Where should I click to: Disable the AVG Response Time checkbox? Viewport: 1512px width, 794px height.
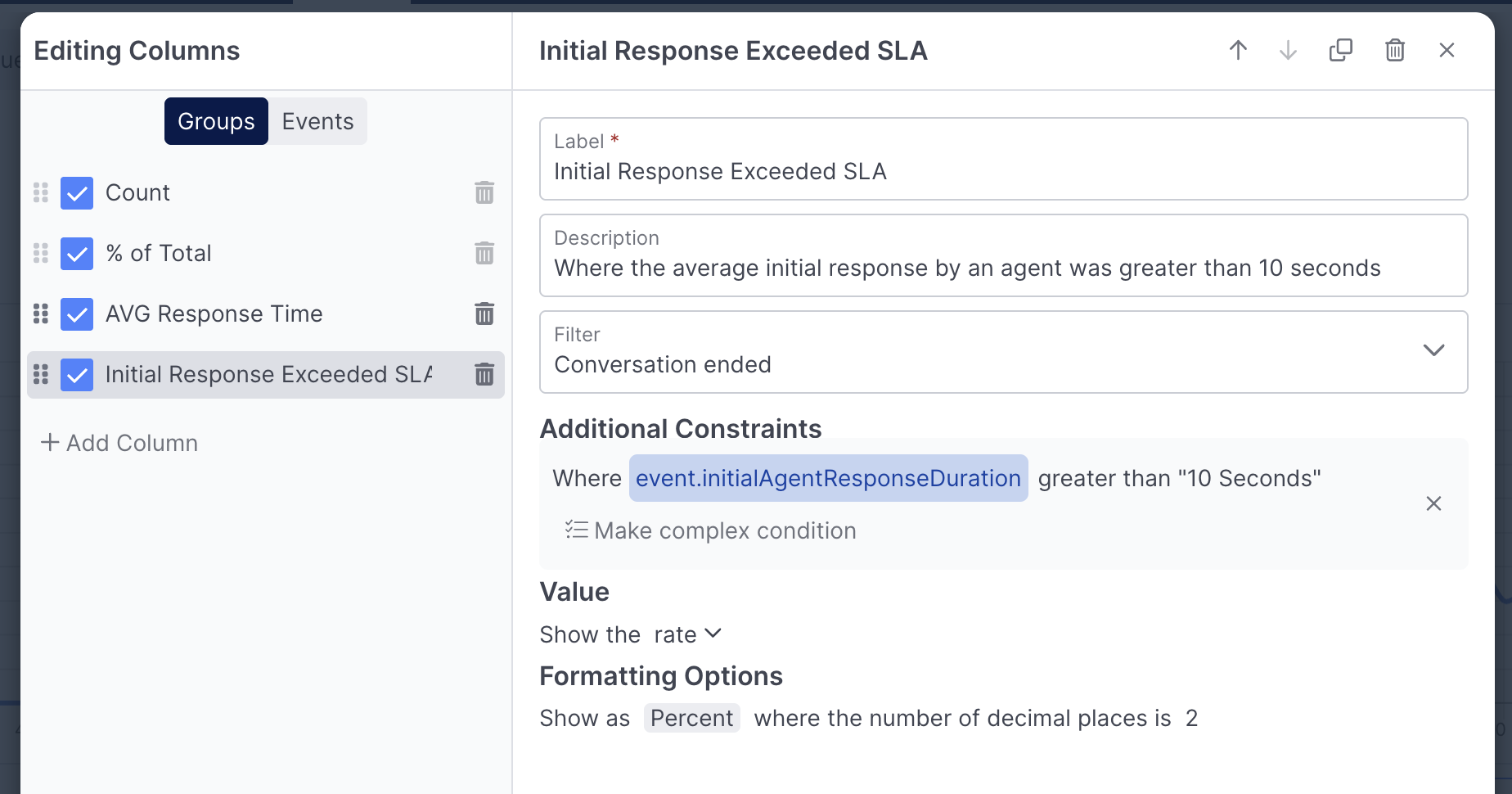[x=77, y=314]
